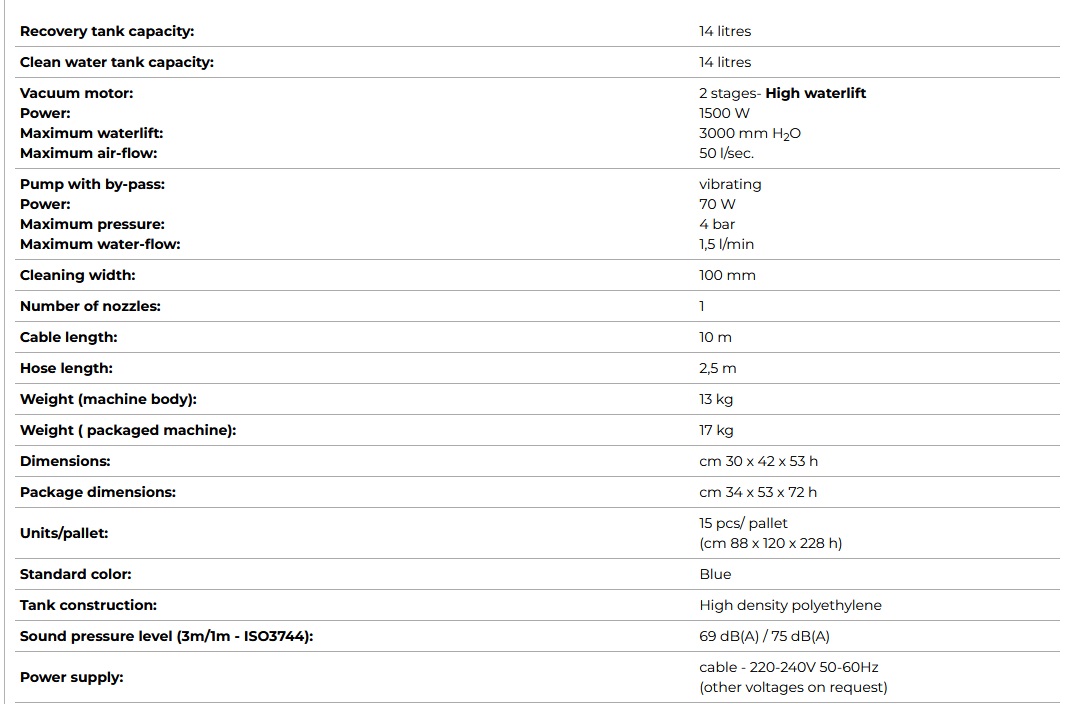This screenshot has width=1072, height=704.
Task: Click the 'Hose length:' label
Action: [x=66, y=368]
